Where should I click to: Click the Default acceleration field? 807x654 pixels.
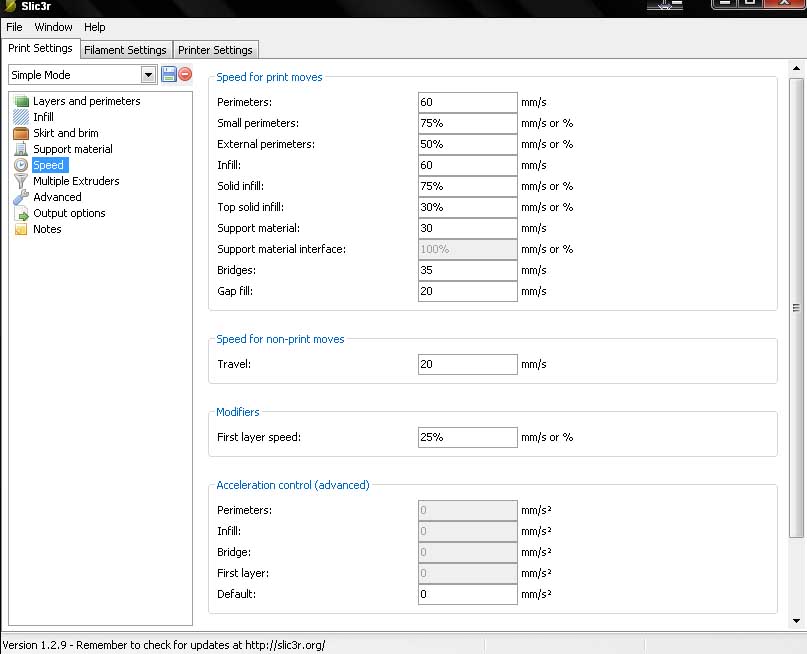[x=467, y=594]
